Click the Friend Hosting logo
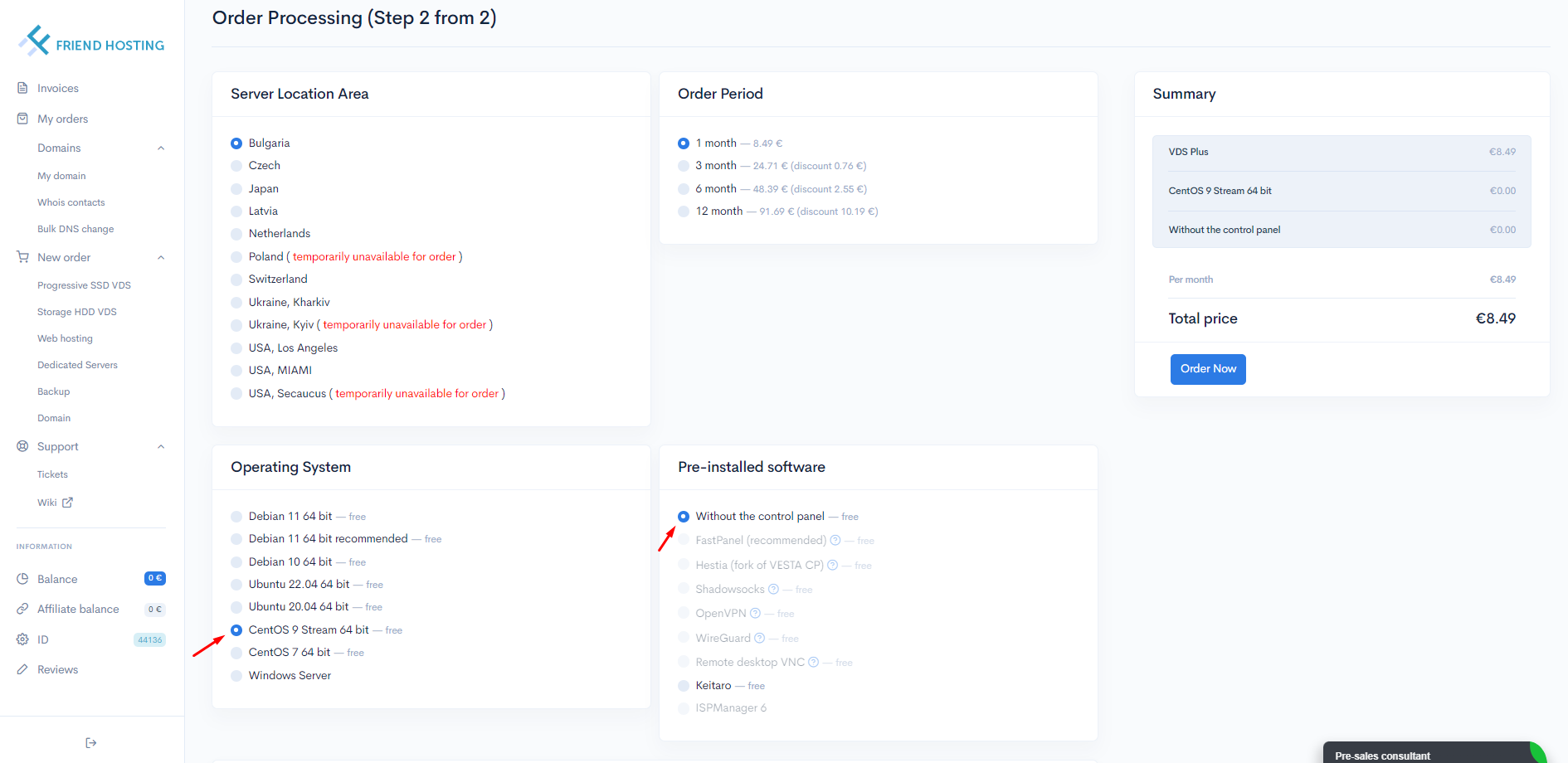The height and width of the screenshot is (763, 1568). pos(91,41)
